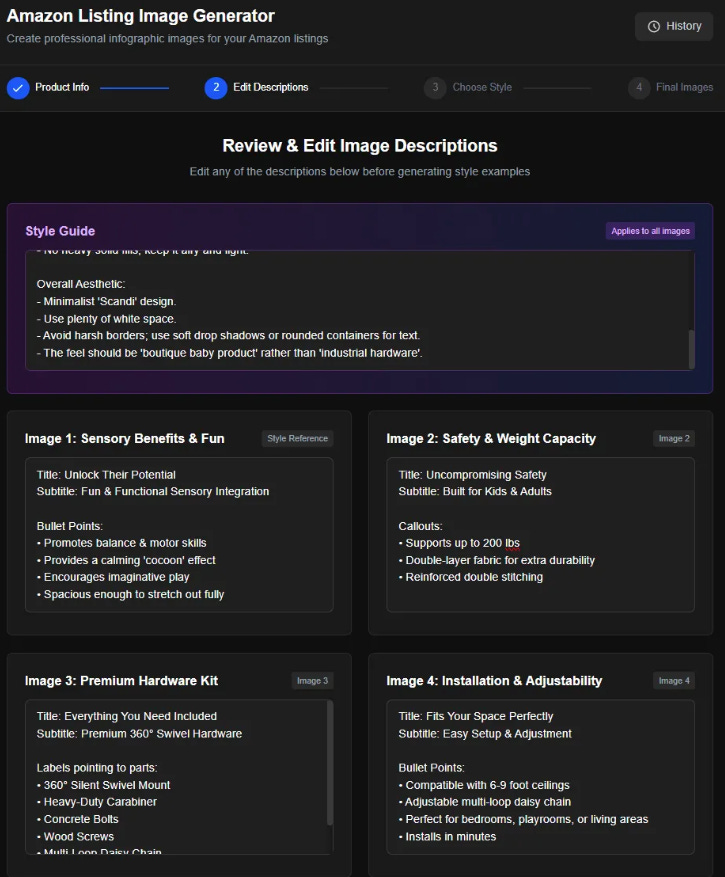Click the Image 2 badge
Viewport: 725px width, 877px height.
[x=674, y=438]
